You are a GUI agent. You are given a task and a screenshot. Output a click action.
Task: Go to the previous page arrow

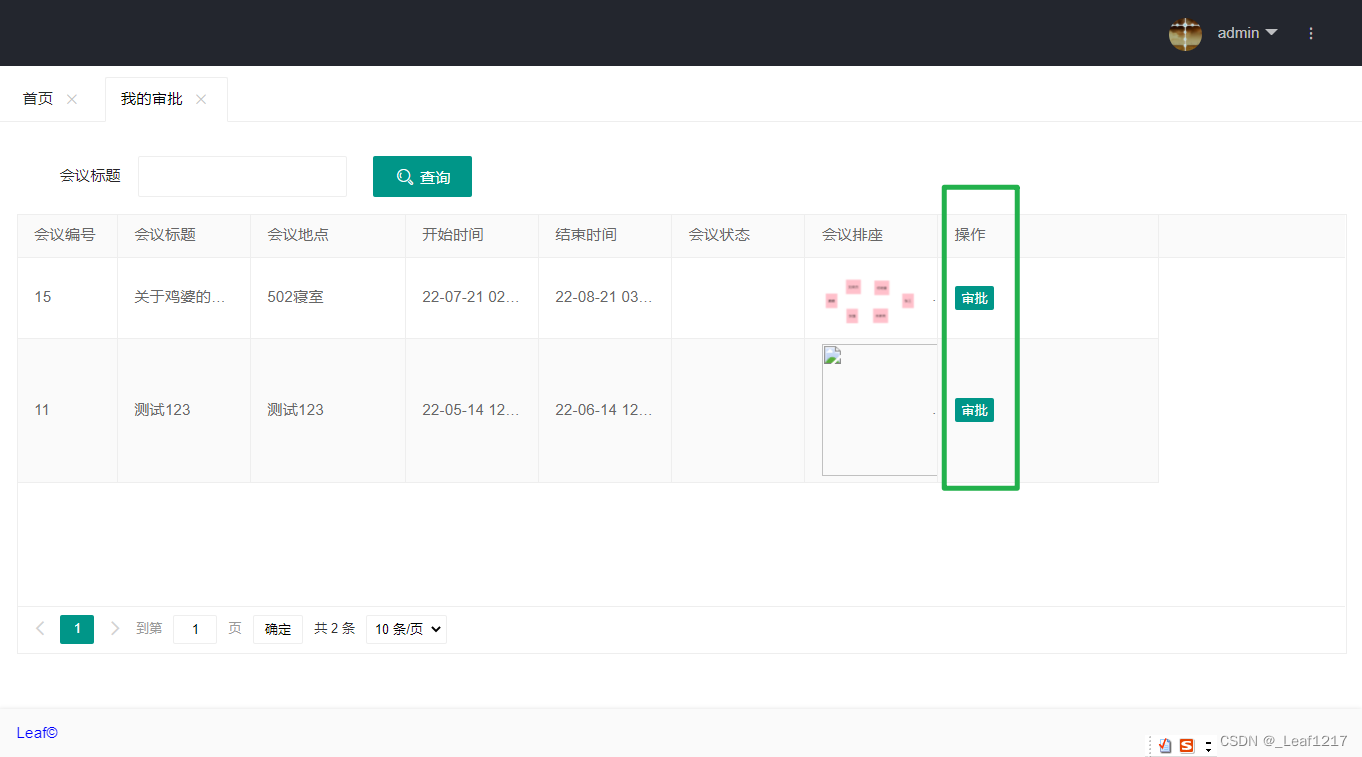pos(40,629)
